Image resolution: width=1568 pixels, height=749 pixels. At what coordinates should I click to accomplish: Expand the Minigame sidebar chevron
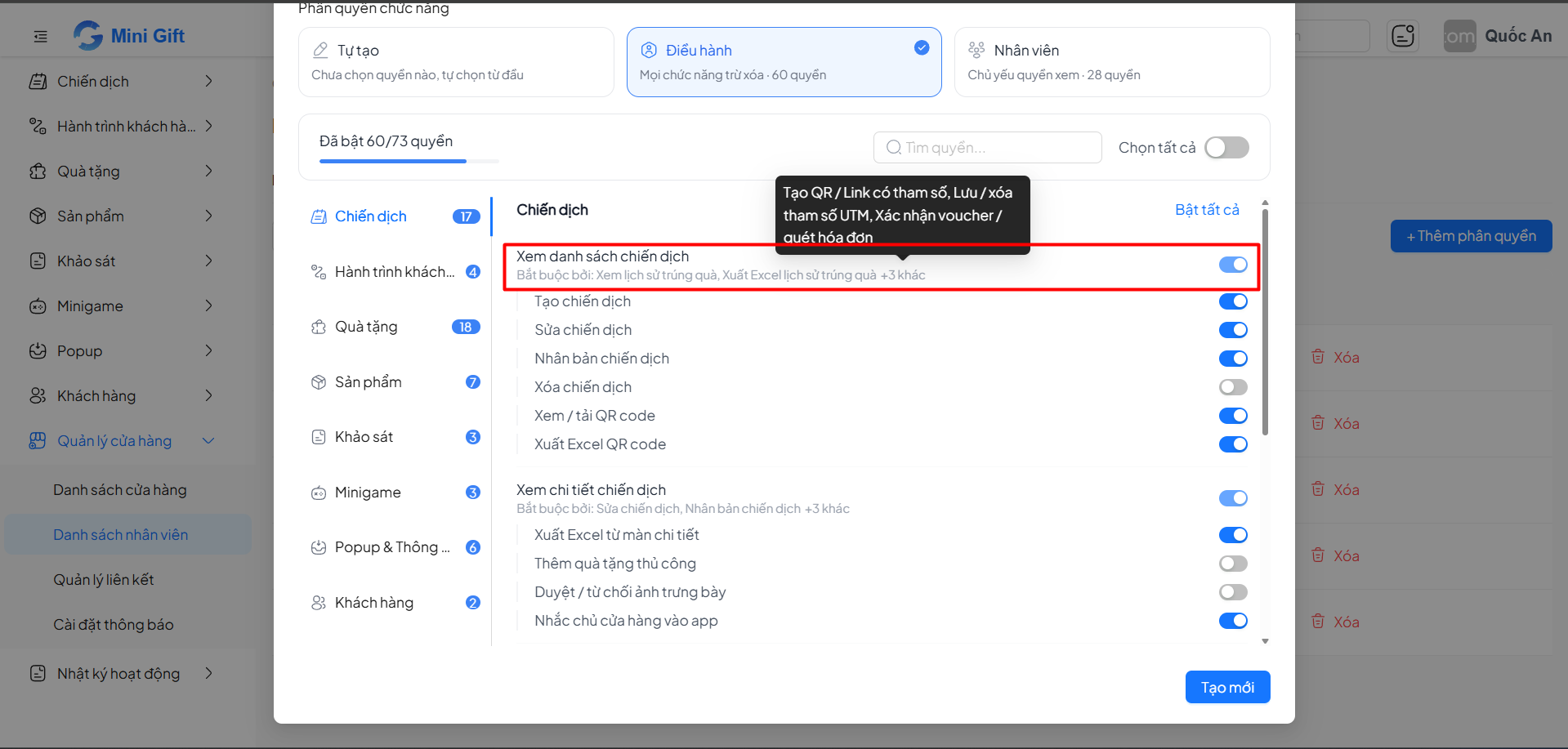(x=209, y=305)
